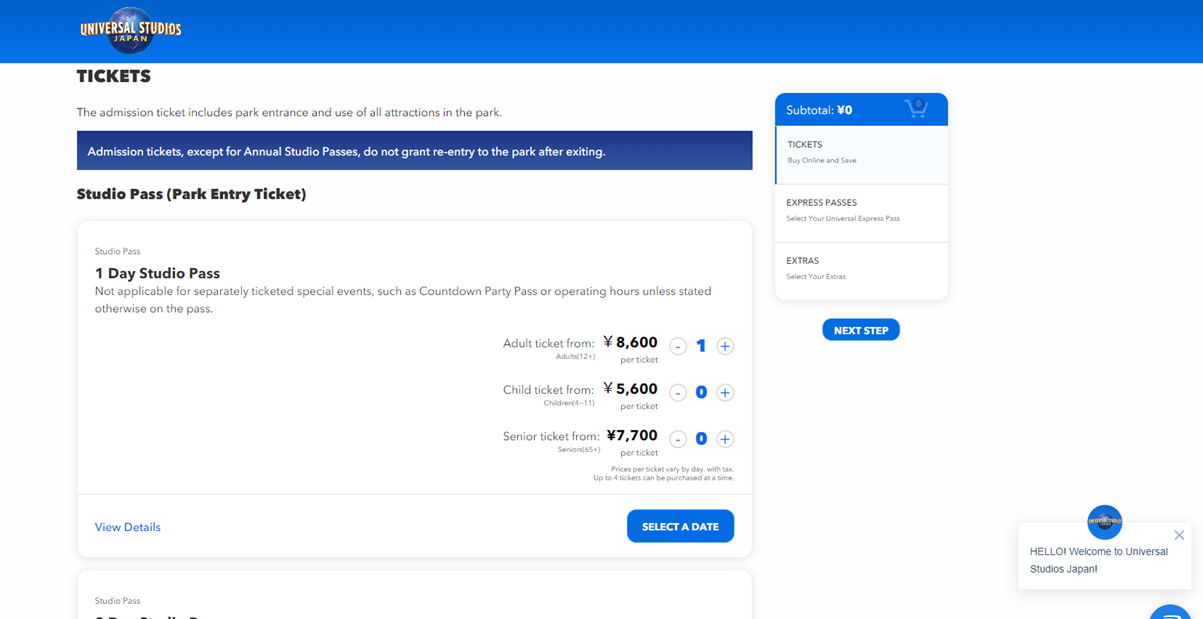Image resolution: width=1203 pixels, height=619 pixels.
Task: Click the Child ticket quantity value 0
Action: pyautogui.click(x=701, y=393)
